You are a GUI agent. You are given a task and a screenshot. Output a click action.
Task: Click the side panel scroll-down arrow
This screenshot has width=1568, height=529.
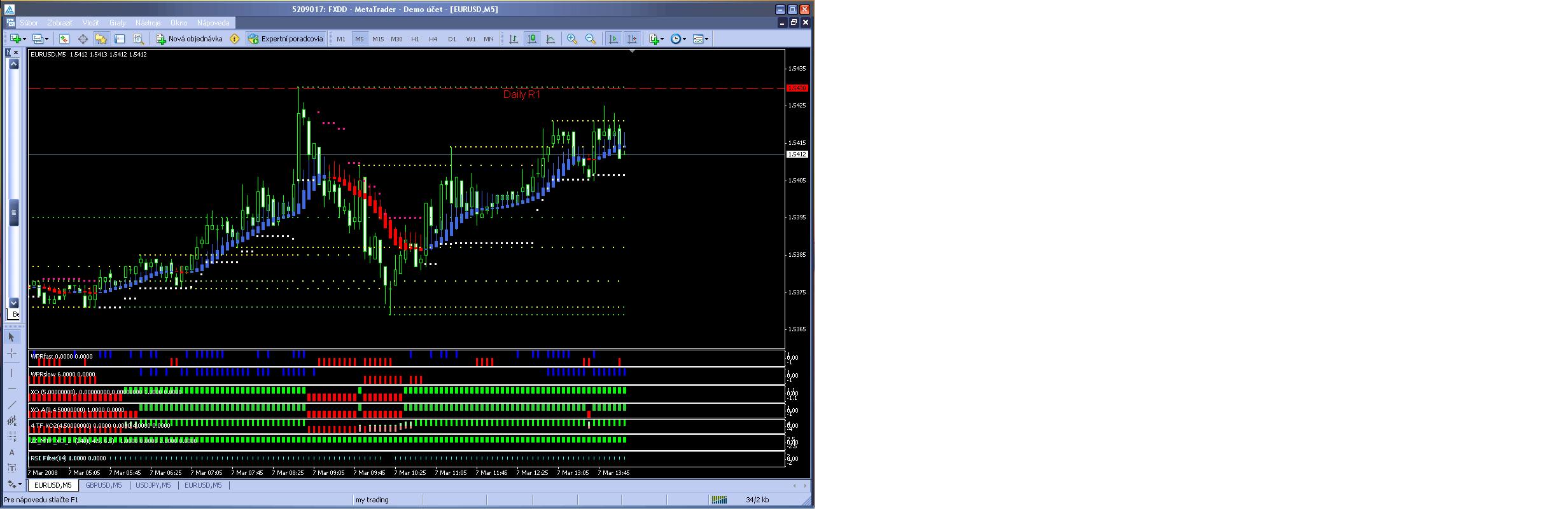tap(13, 303)
